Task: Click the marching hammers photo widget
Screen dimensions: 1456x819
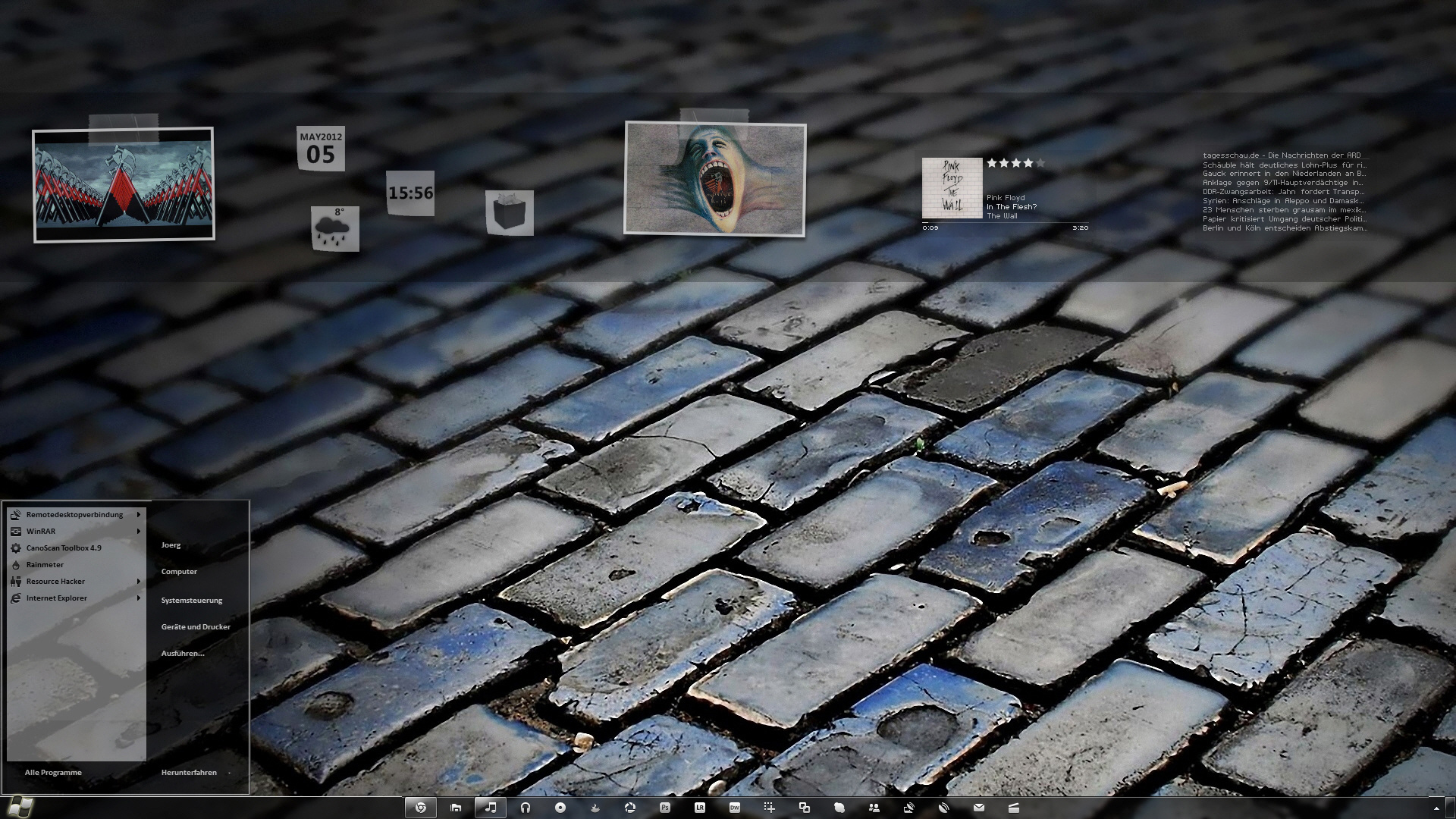Action: 124,185
